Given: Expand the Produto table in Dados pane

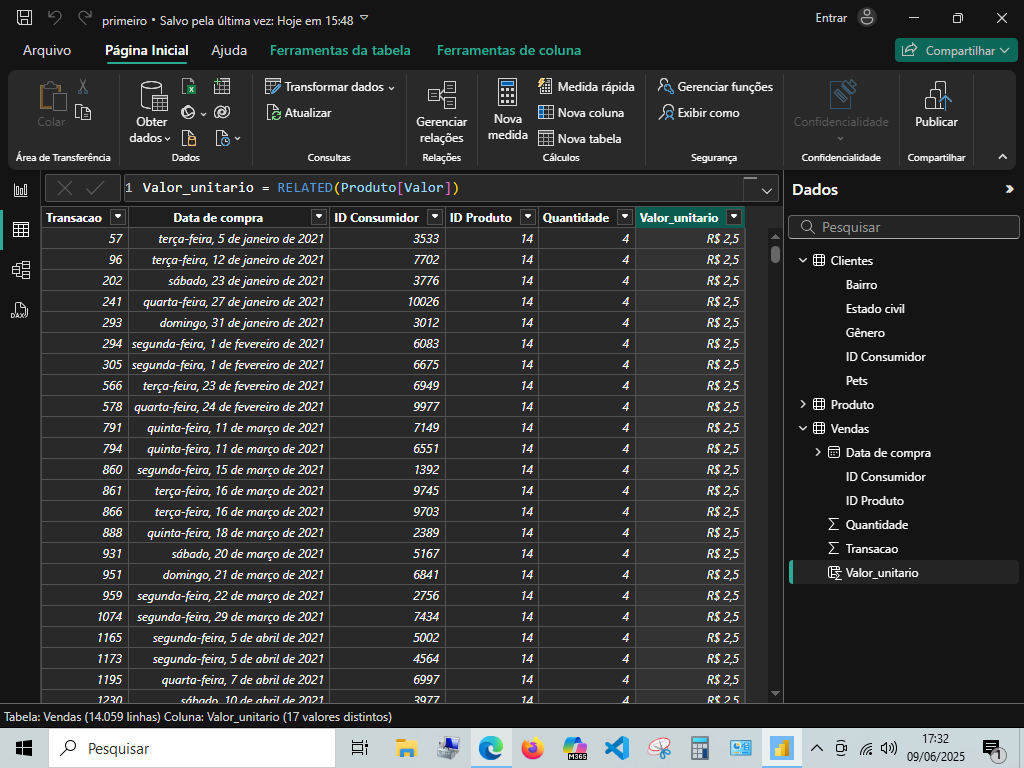Looking at the screenshot, I should pos(803,404).
